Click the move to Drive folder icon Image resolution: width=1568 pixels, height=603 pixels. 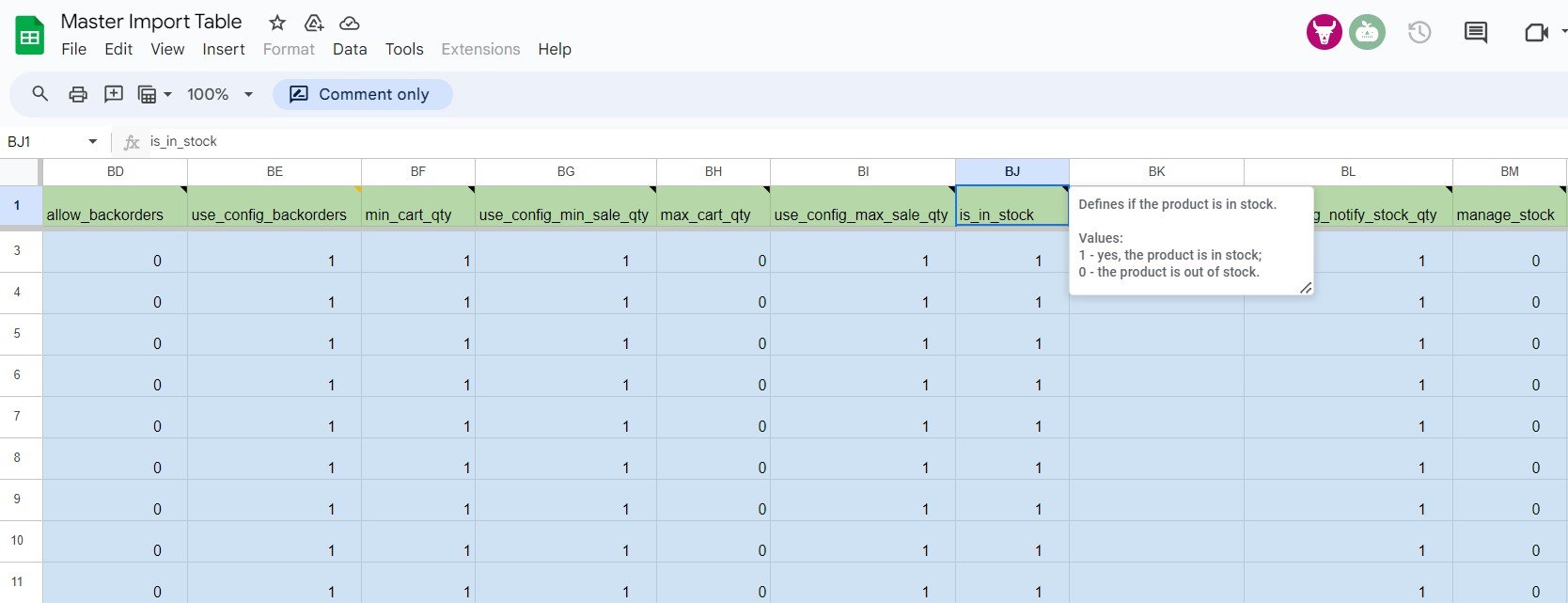(314, 23)
